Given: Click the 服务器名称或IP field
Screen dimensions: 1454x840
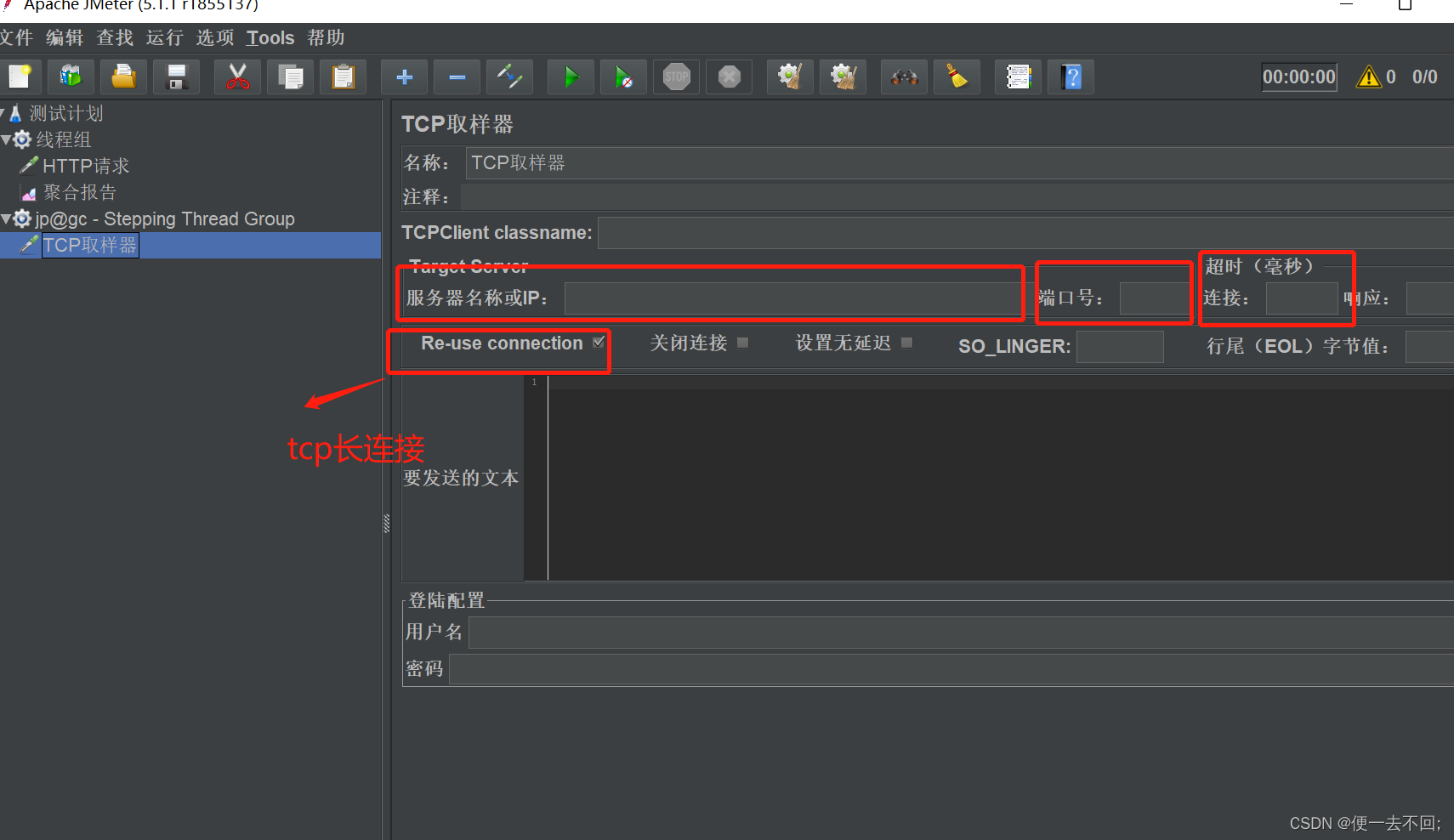Looking at the screenshot, I should (792, 298).
